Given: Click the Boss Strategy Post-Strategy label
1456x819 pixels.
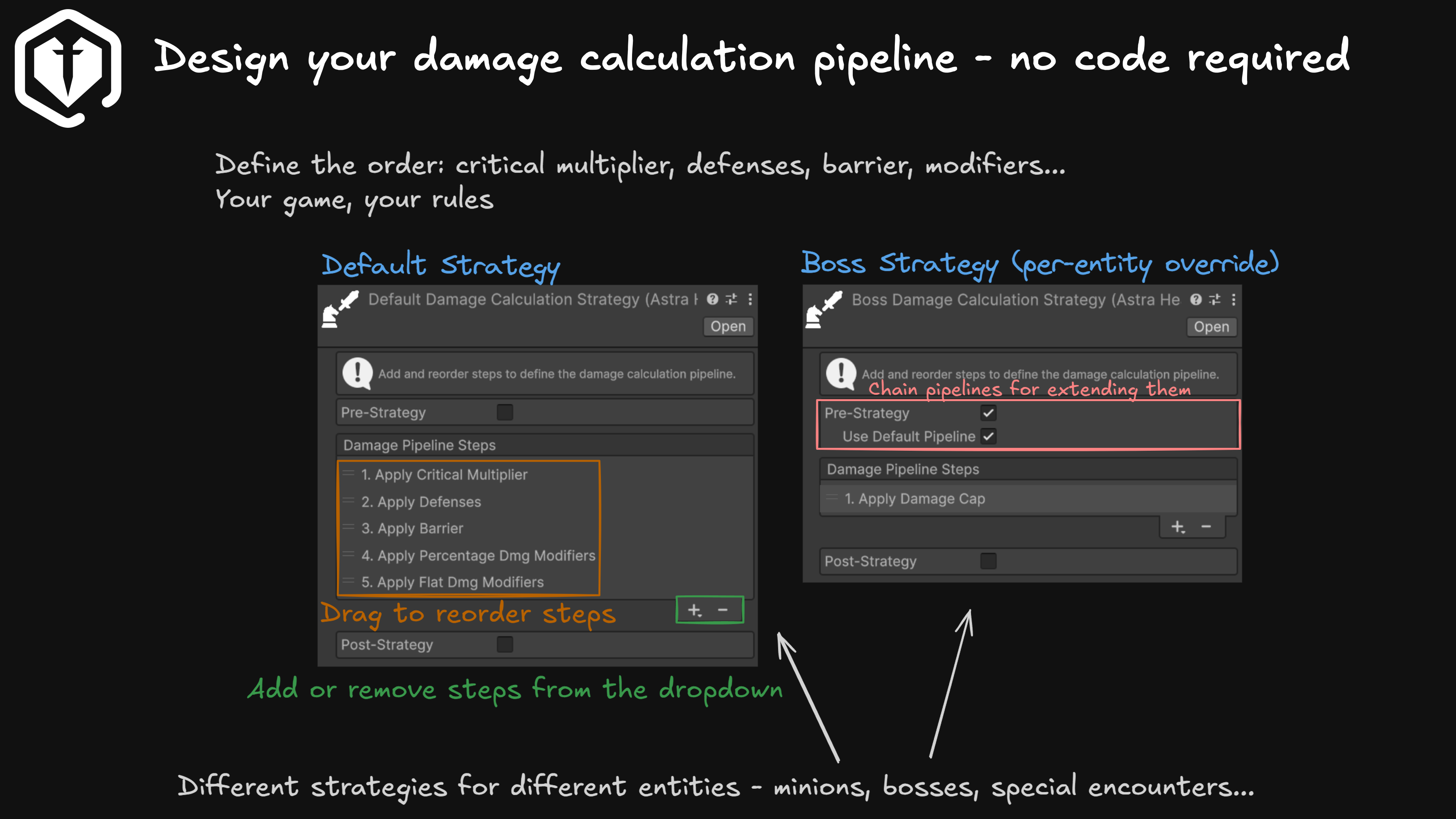Looking at the screenshot, I should coord(871,561).
